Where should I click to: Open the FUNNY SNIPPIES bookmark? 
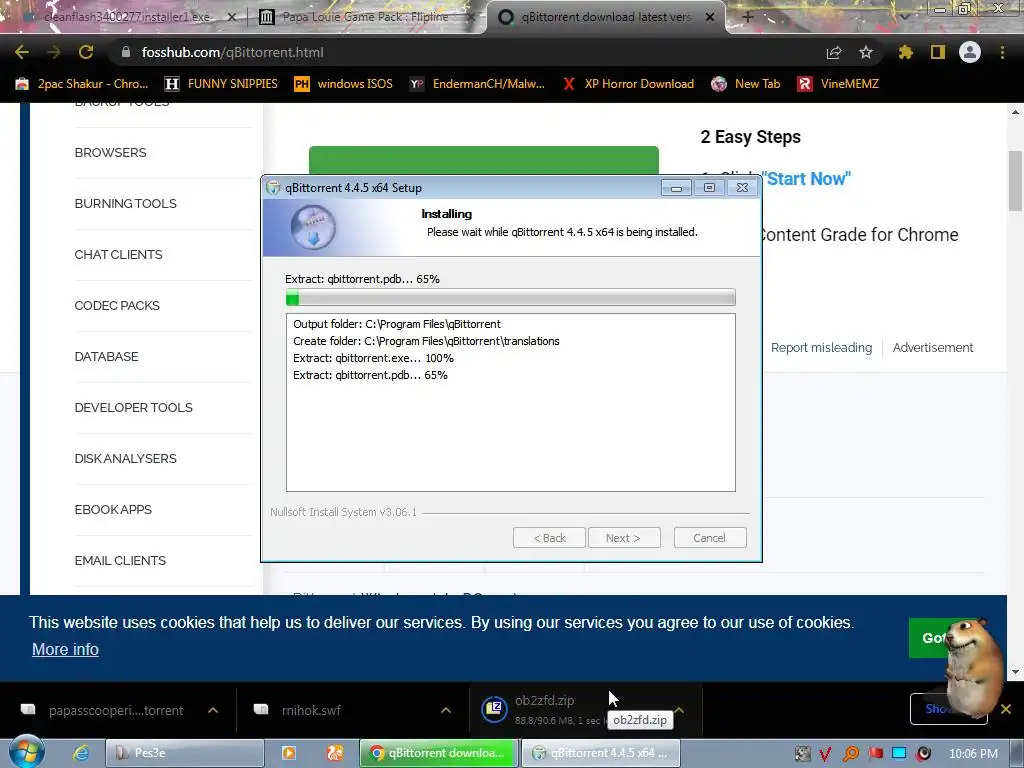tap(221, 84)
